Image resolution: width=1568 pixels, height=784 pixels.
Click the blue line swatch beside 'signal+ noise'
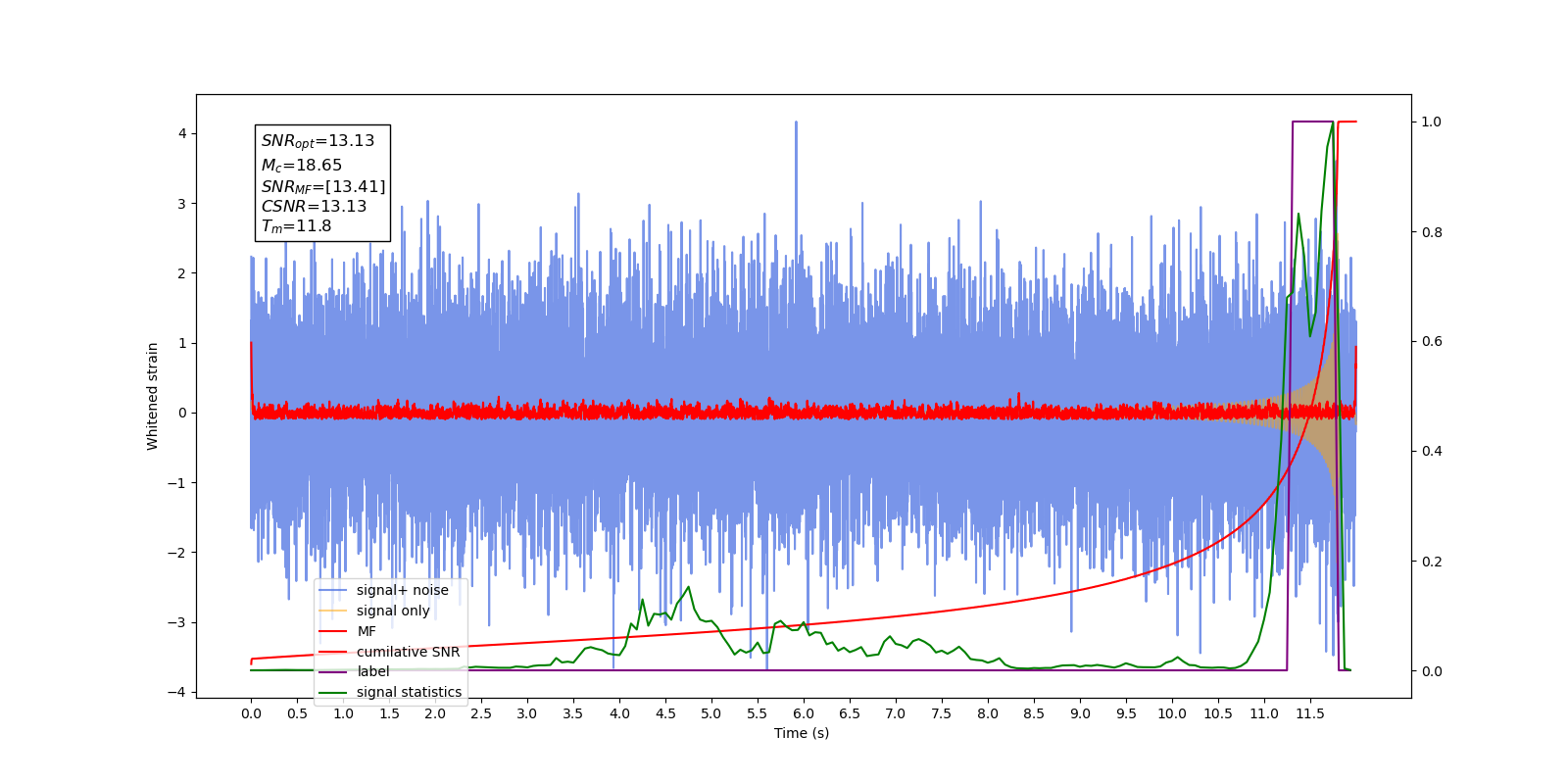tap(333, 590)
